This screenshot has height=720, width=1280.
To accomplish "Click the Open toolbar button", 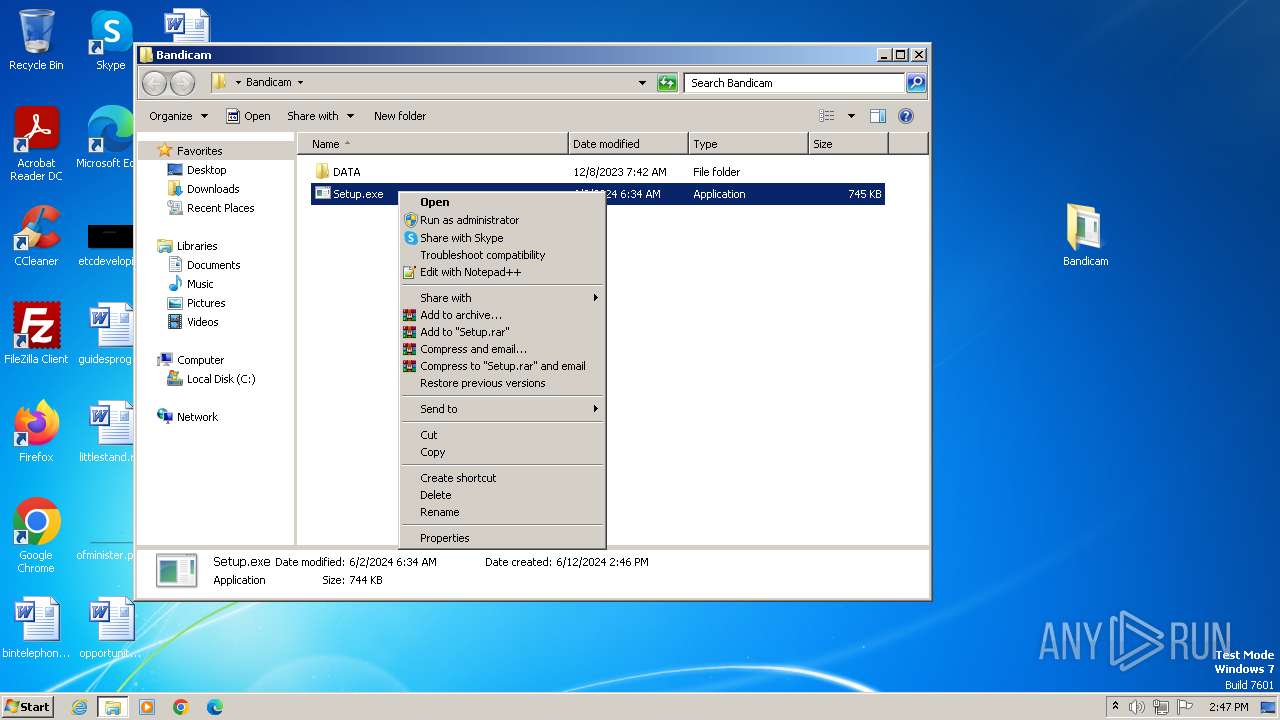I will pyautogui.click(x=248, y=116).
